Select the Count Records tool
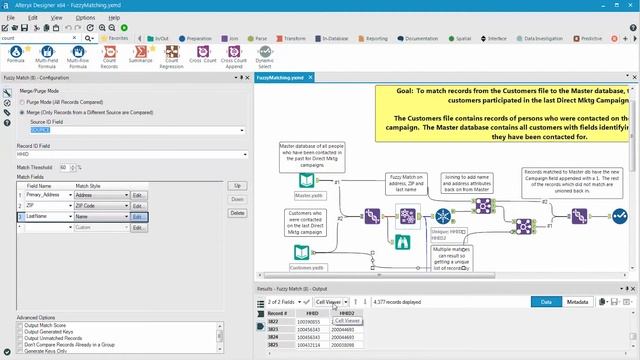Viewport: 640px width, 360px height. pyautogui.click(x=109, y=57)
